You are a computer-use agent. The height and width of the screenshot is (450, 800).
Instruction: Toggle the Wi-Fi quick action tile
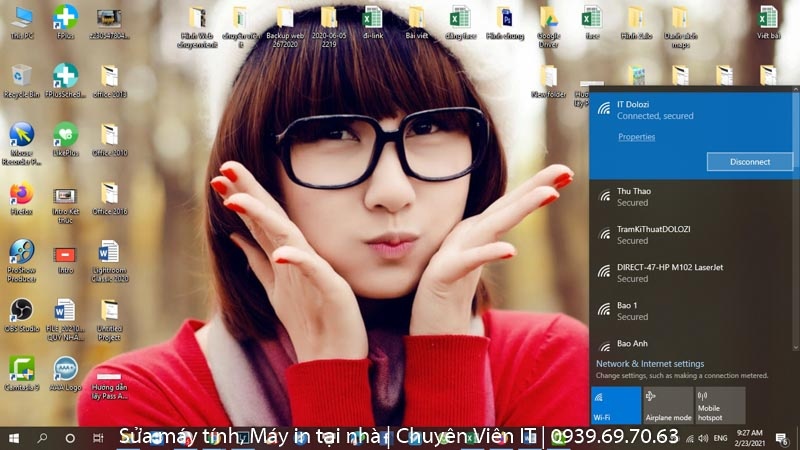(615, 405)
